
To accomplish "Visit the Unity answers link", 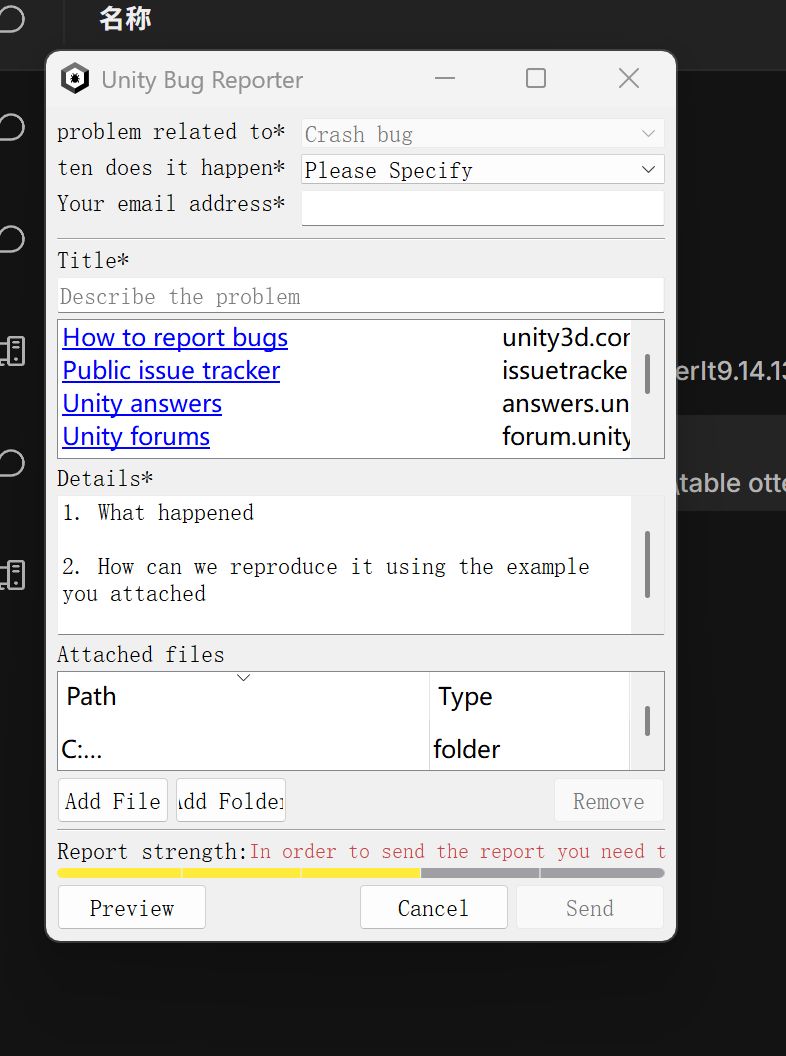I will [142, 403].
